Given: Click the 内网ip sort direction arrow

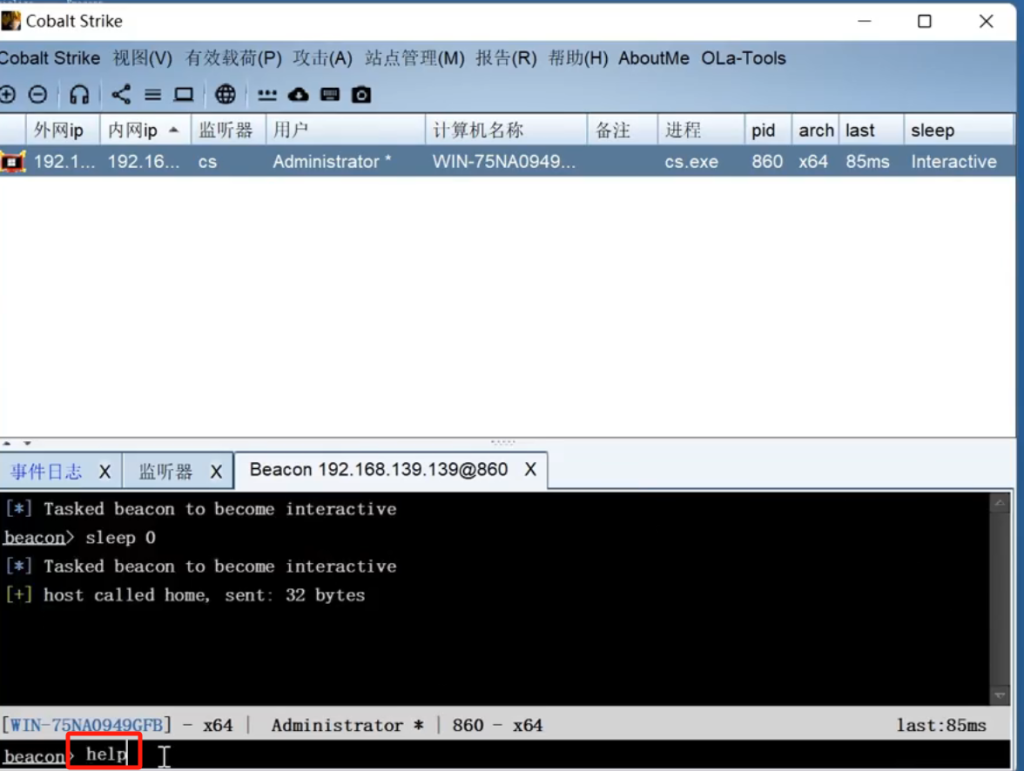Looking at the screenshot, I should point(174,130).
